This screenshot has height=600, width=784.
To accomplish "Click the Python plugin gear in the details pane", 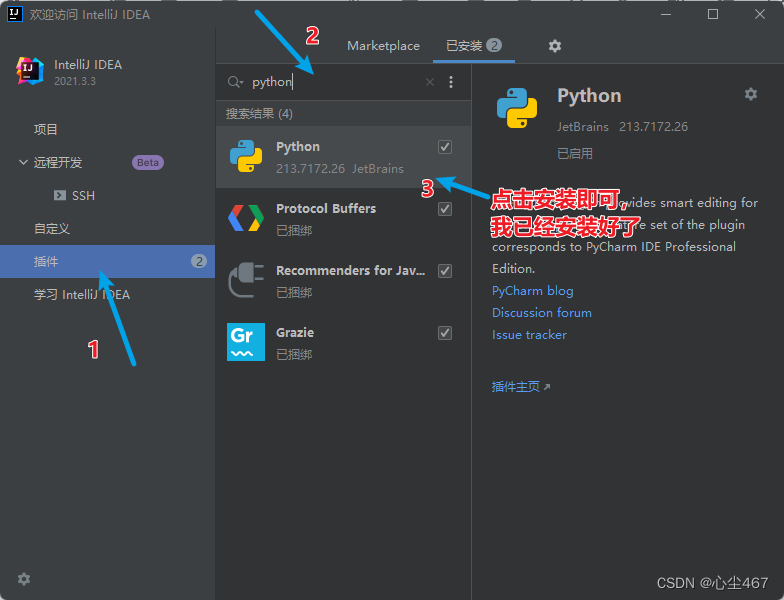I will (750, 94).
